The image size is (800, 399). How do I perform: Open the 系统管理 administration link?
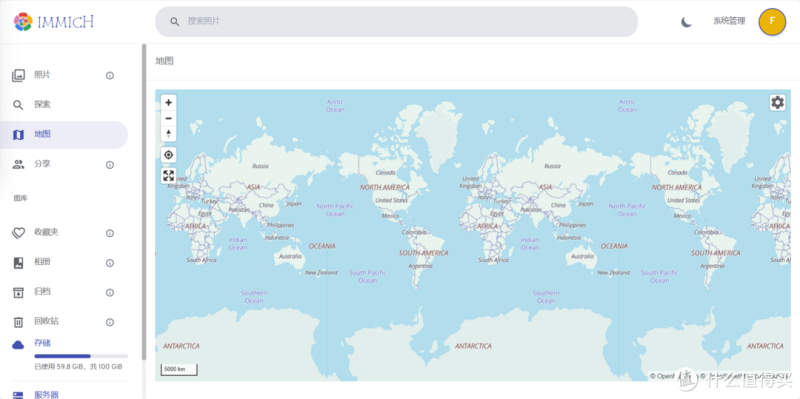[x=729, y=21]
